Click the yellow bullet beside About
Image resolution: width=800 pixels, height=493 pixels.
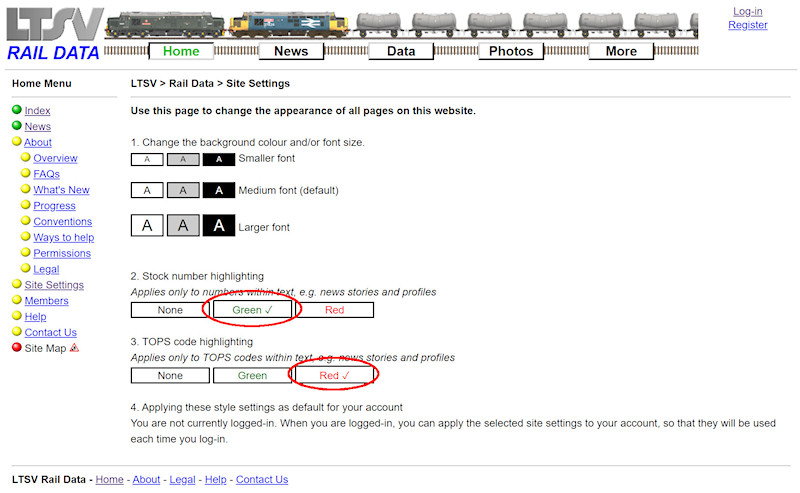click(x=17, y=142)
